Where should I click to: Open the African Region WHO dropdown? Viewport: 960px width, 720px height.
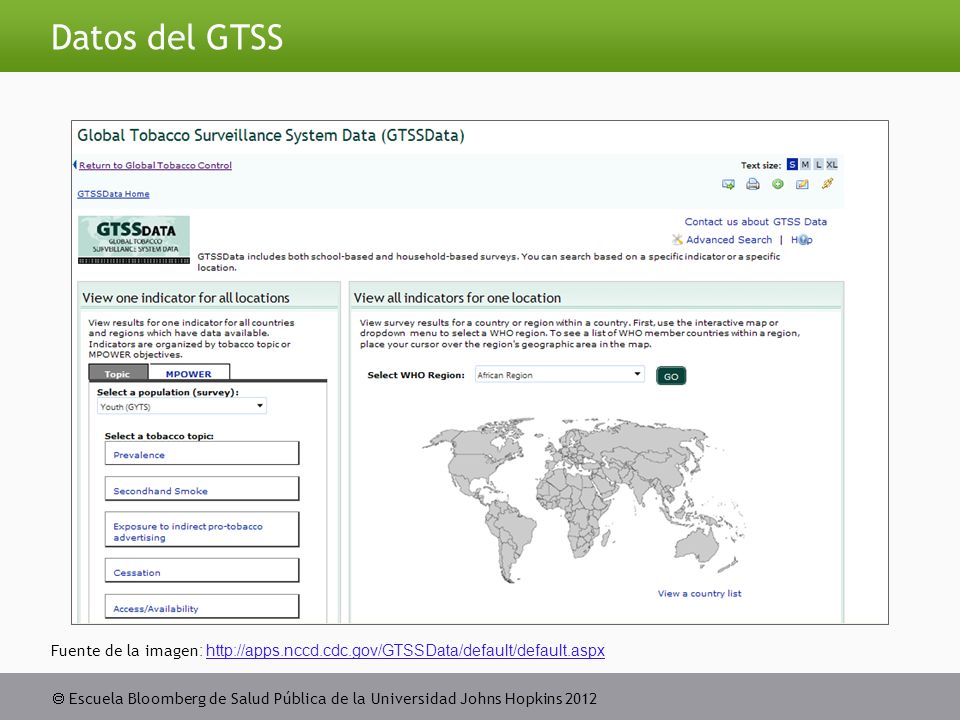coord(560,375)
